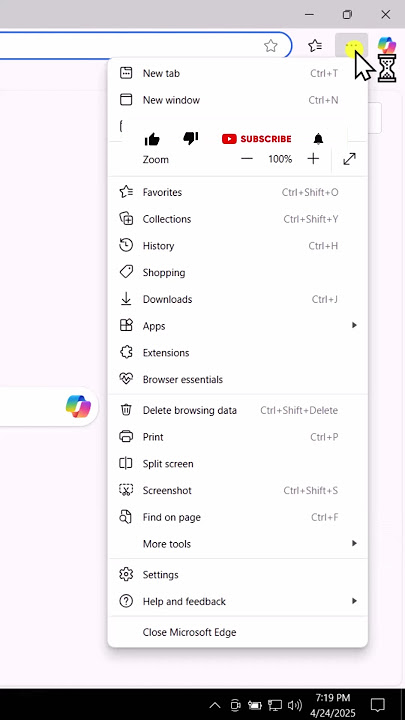Open Browser essentials
The width and height of the screenshot is (405, 720).
click(237, 379)
